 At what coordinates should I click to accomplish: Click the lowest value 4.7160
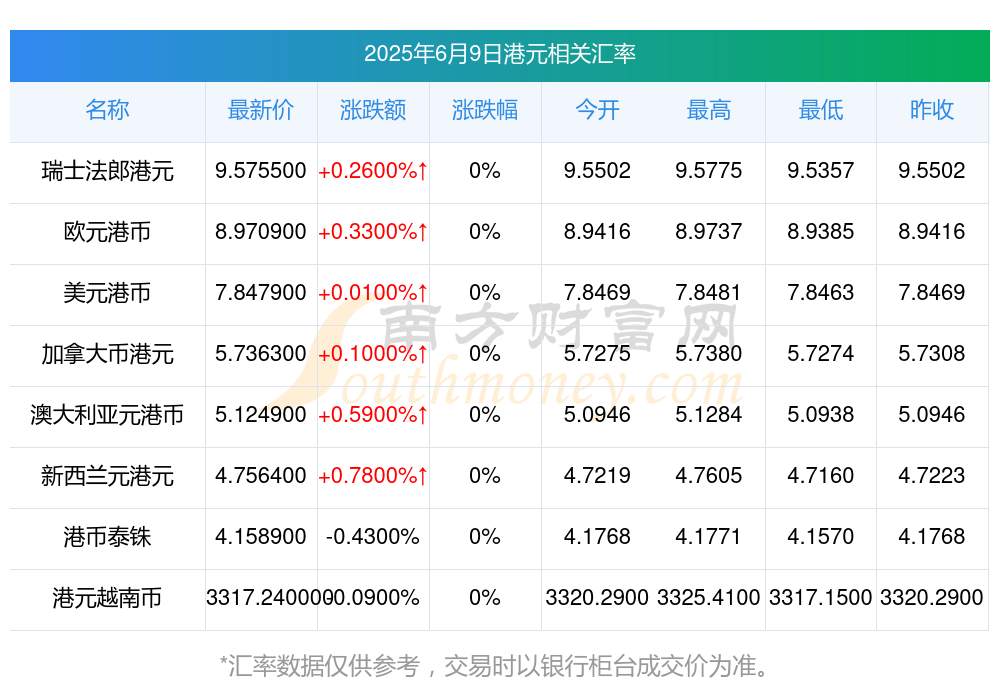[x=821, y=476]
